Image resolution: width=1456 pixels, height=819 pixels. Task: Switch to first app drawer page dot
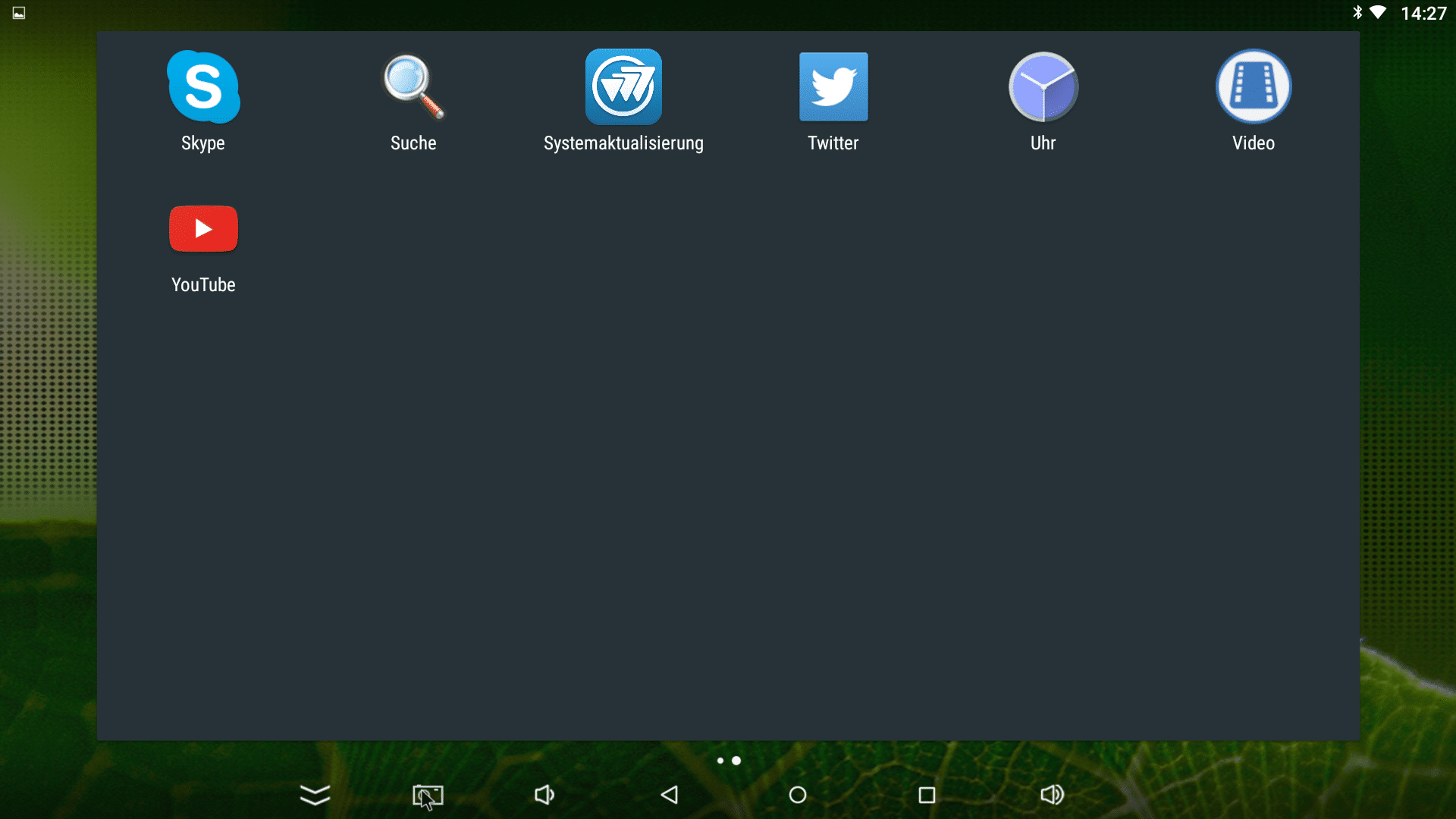click(720, 761)
